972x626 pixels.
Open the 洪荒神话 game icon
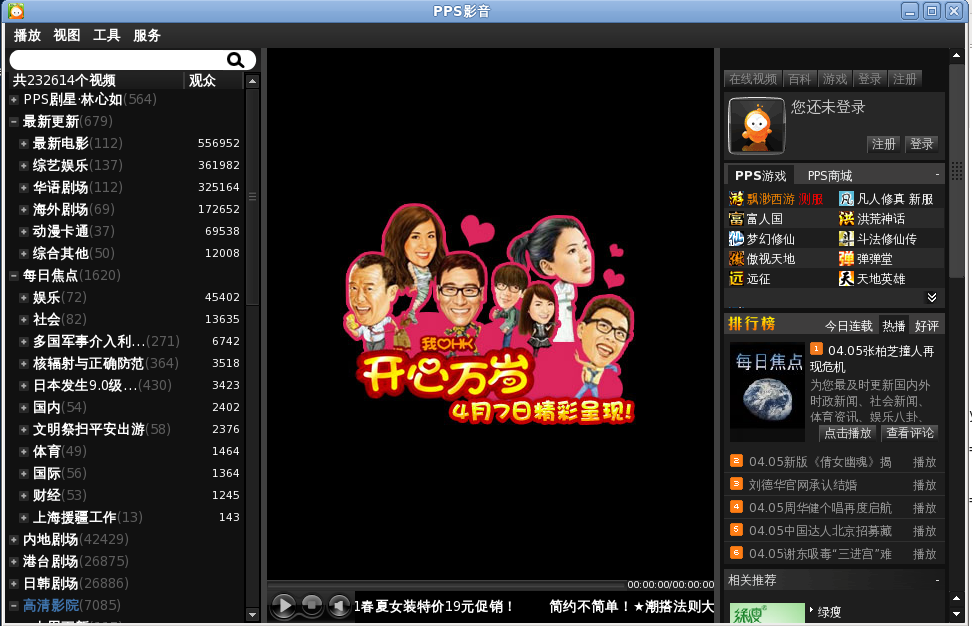846,219
